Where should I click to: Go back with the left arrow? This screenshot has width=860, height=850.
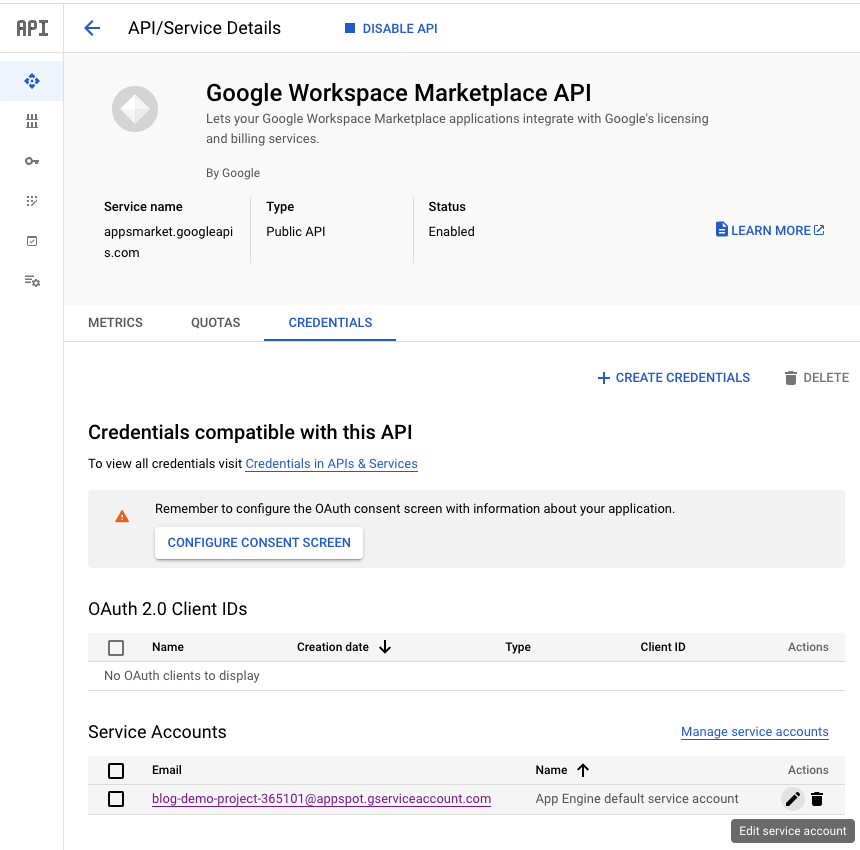click(92, 28)
